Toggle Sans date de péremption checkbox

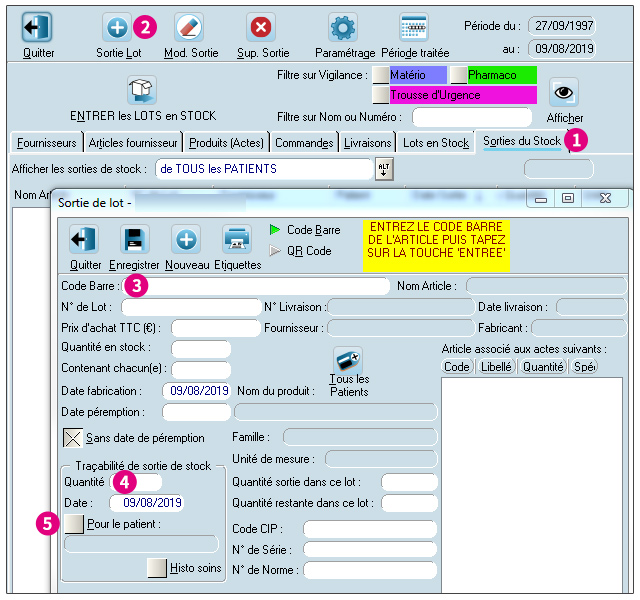[x=73, y=438]
